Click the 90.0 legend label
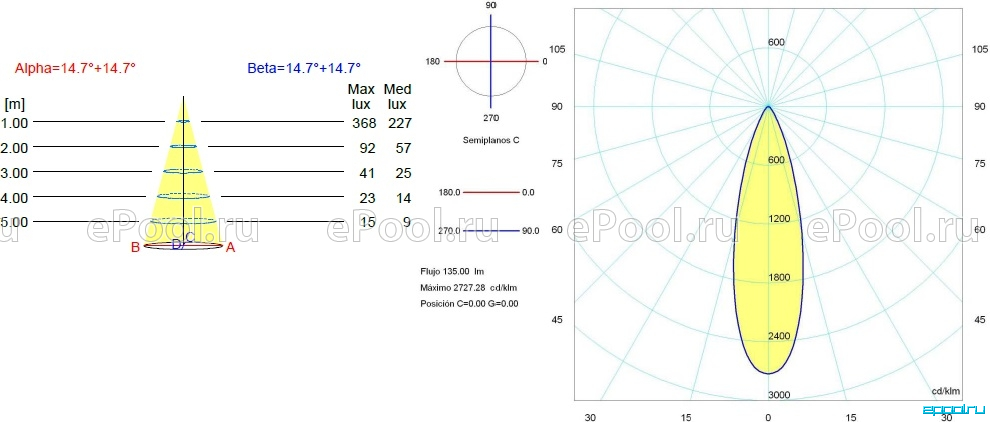The width and height of the screenshot is (990, 422). point(530,231)
